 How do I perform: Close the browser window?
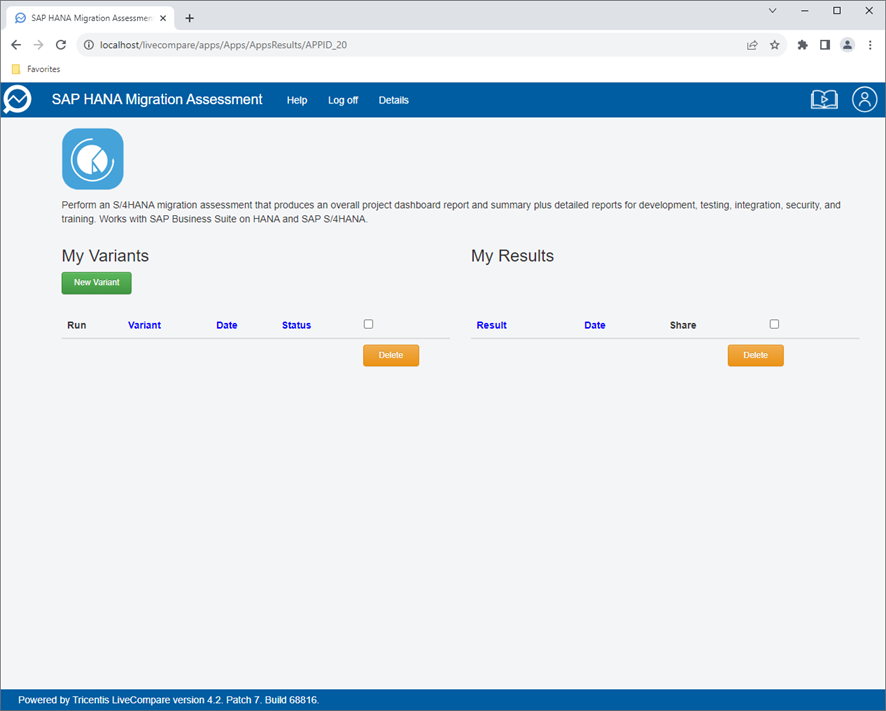pyautogui.click(x=869, y=11)
